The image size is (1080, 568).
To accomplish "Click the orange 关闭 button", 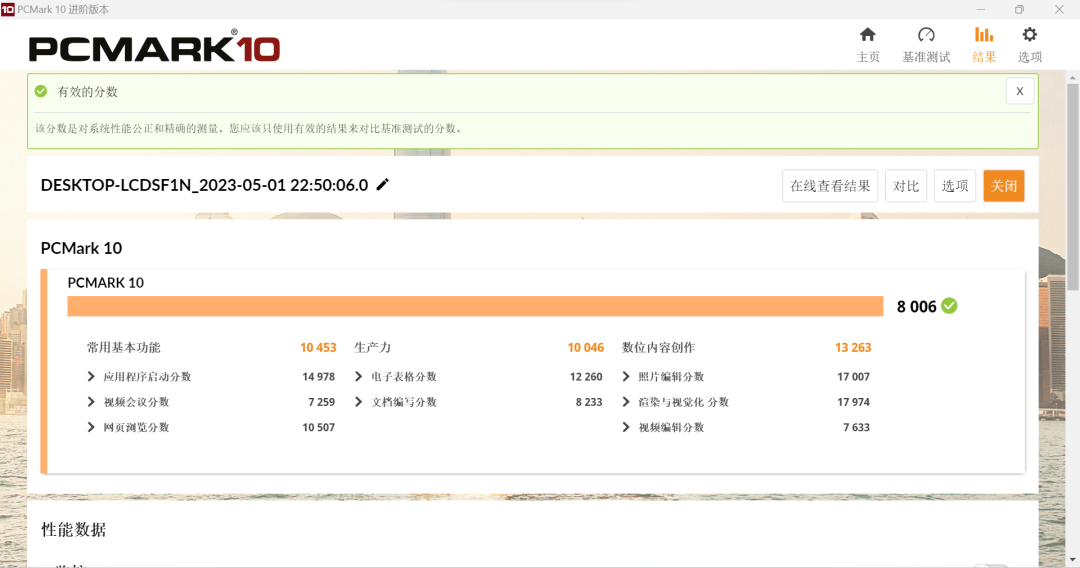I will click(1004, 186).
